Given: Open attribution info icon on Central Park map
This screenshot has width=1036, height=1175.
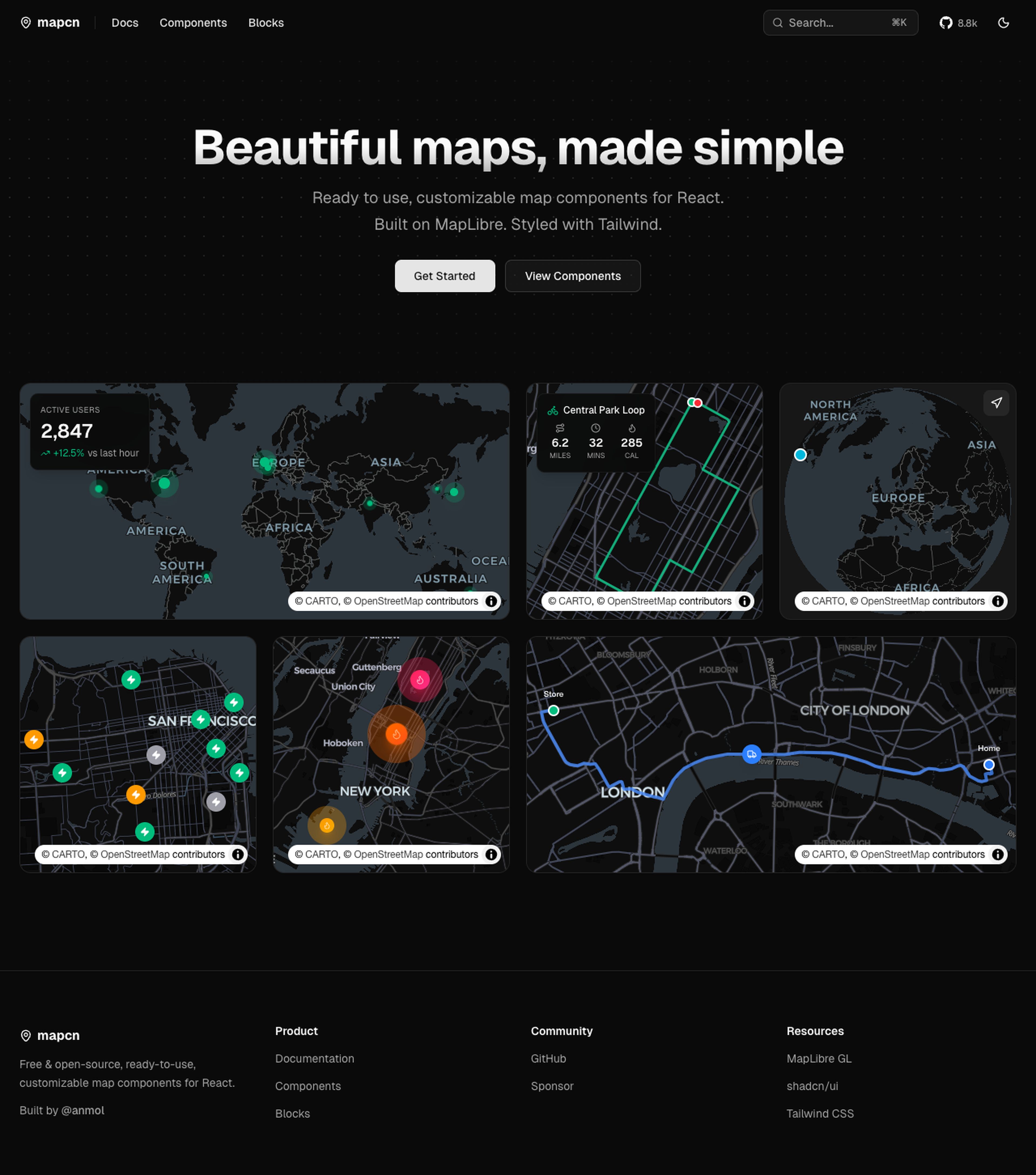Looking at the screenshot, I should [x=745, y=601].
